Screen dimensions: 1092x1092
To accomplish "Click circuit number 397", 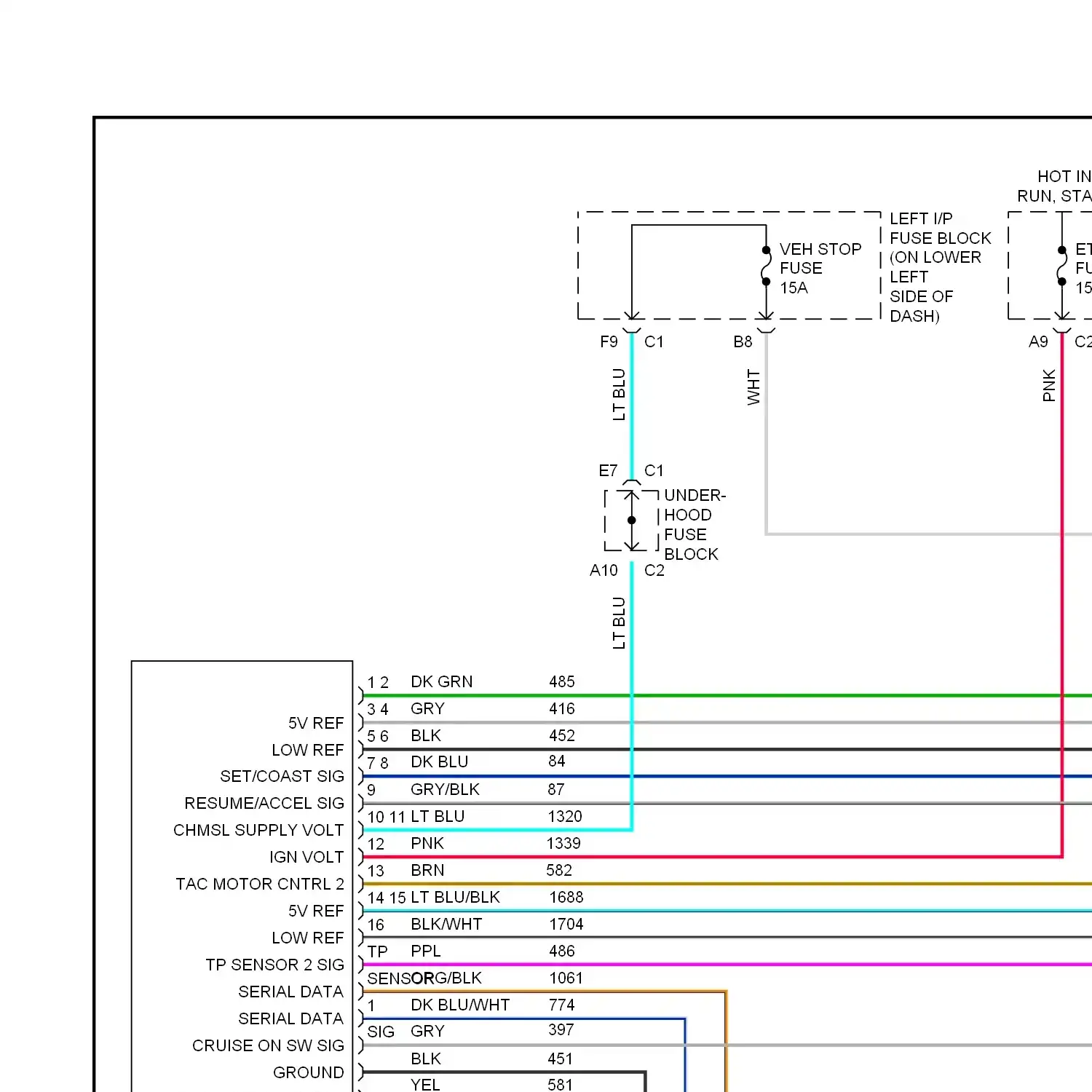I will coord(561,1029).
